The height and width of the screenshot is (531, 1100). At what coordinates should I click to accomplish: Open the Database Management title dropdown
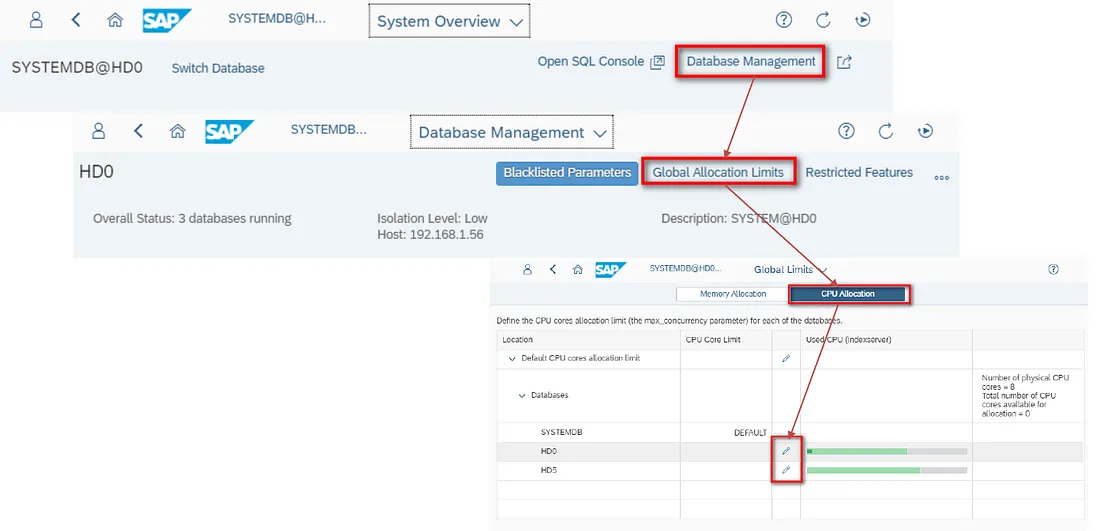coord(511,133)
